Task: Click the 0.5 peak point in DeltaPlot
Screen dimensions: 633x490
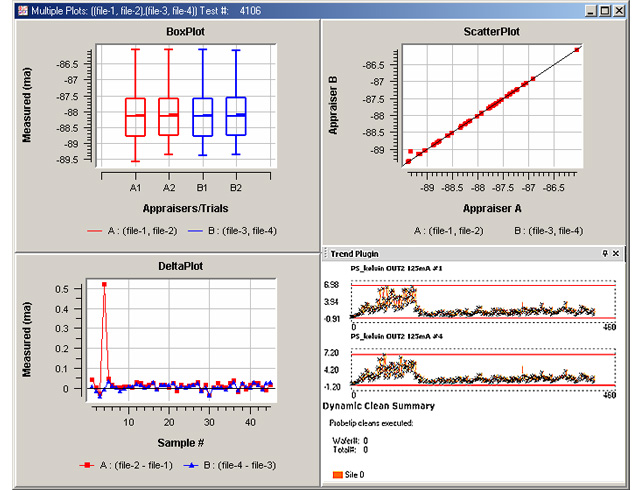Action: click(105, 285)
